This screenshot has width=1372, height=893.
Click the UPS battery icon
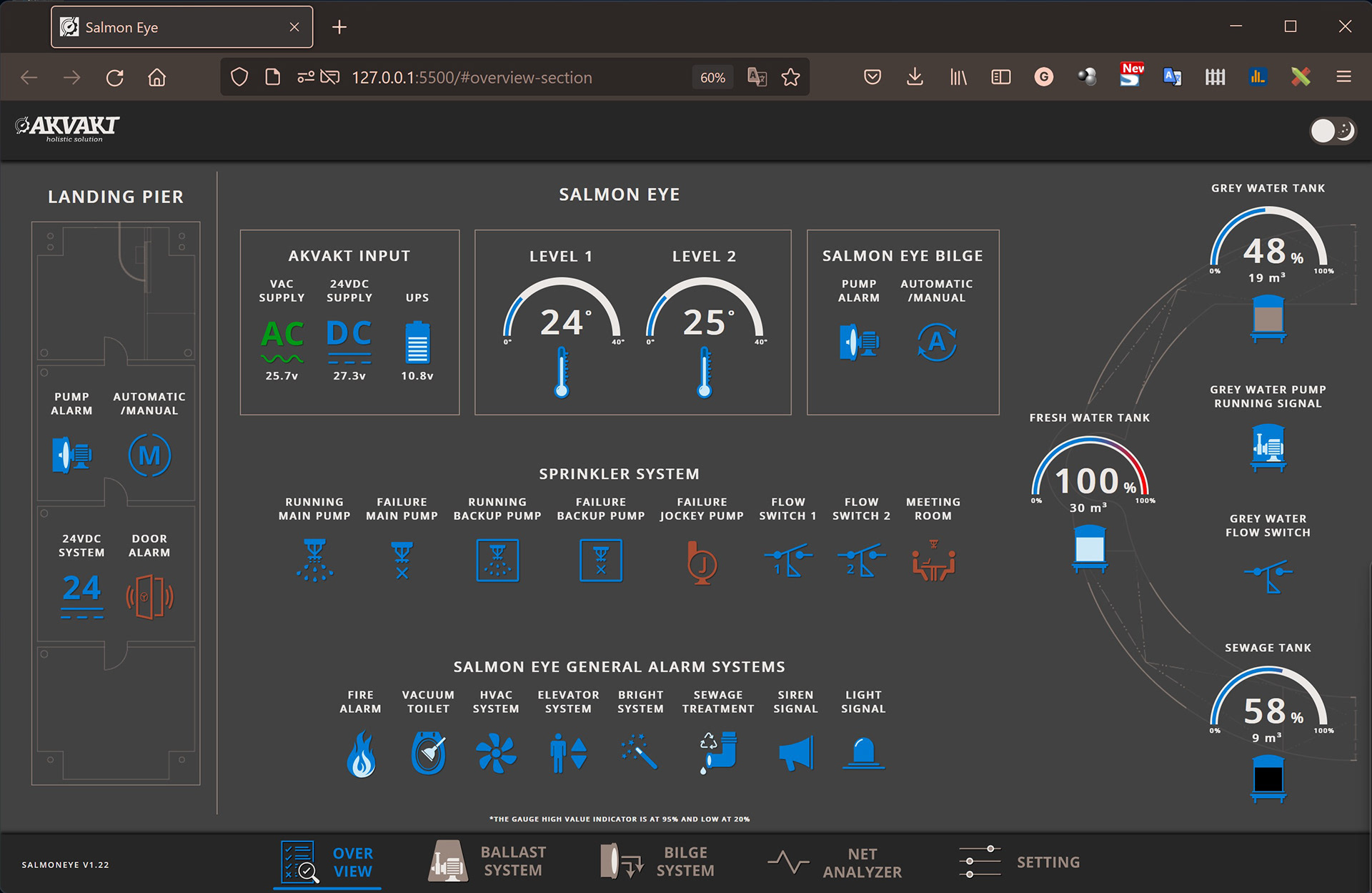tap(417, 342)
